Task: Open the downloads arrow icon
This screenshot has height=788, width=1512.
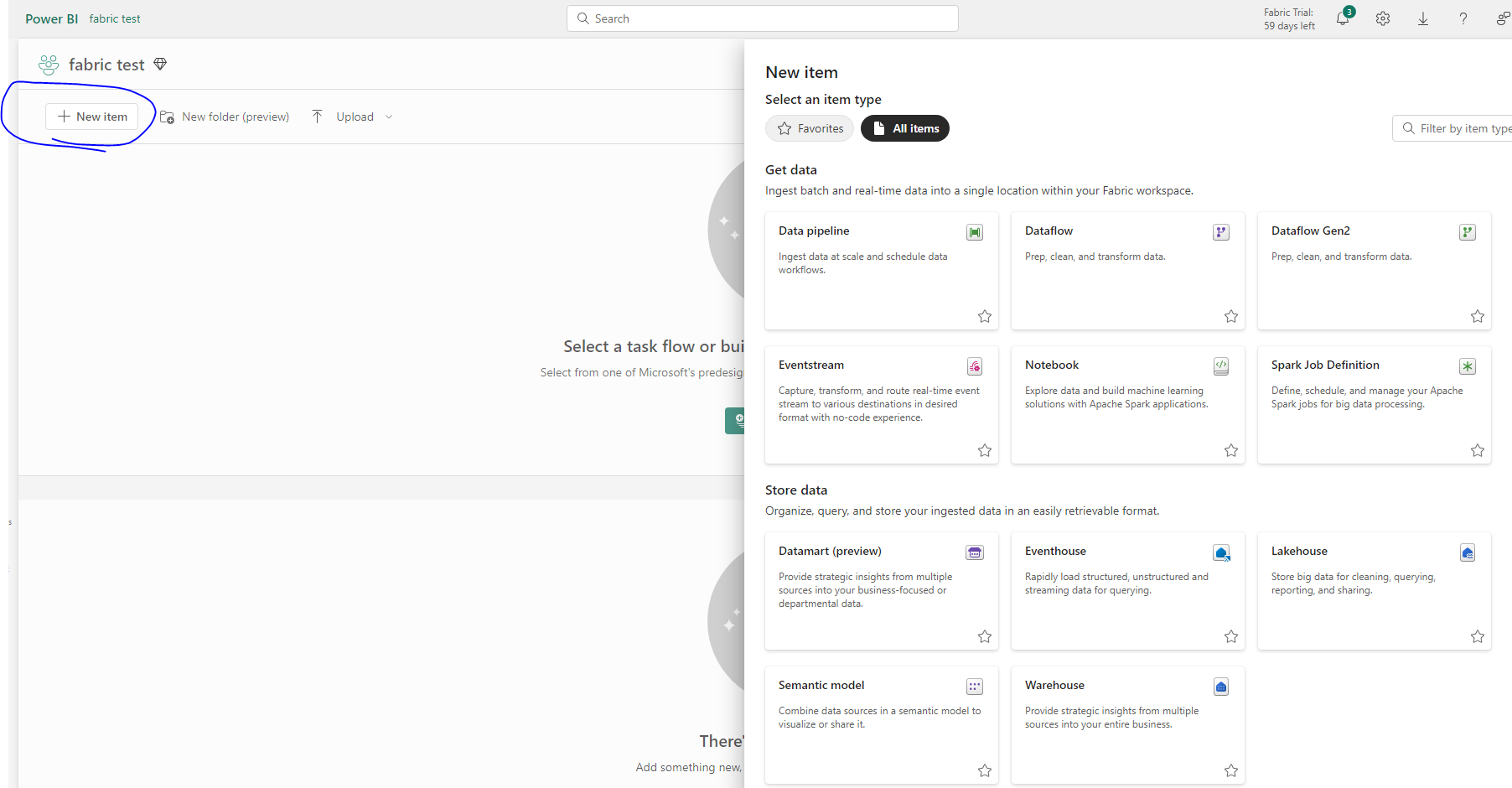Action: pos(1423,18)
